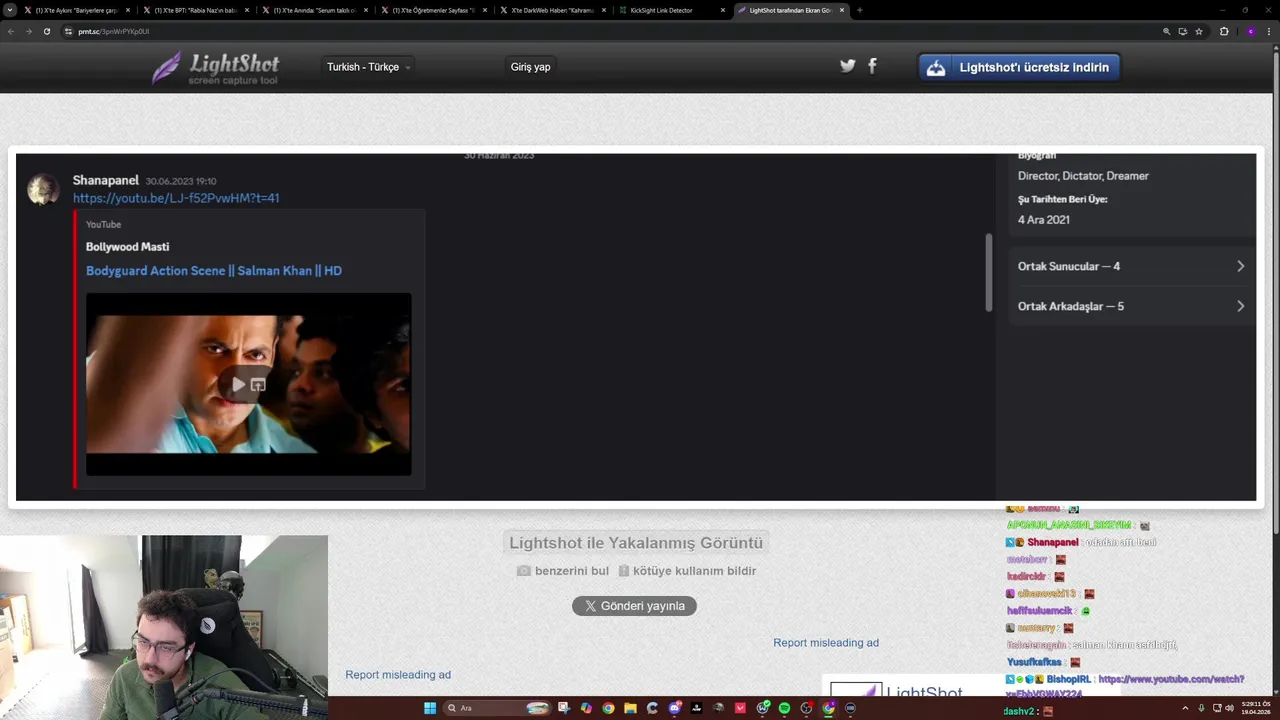Open the Windows Start menu
Image resolution: width=1280 pixels, height=720 pixels.
pyautogui.click(x=430, y=708)
